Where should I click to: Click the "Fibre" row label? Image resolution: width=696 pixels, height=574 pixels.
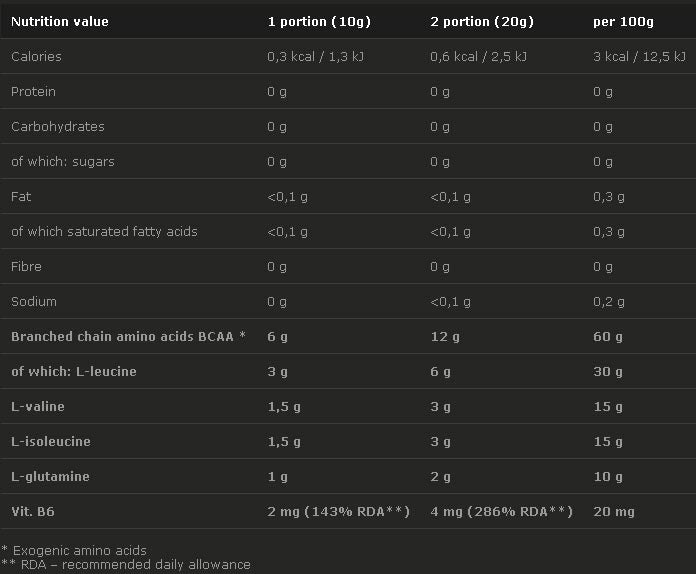(26, 266)
